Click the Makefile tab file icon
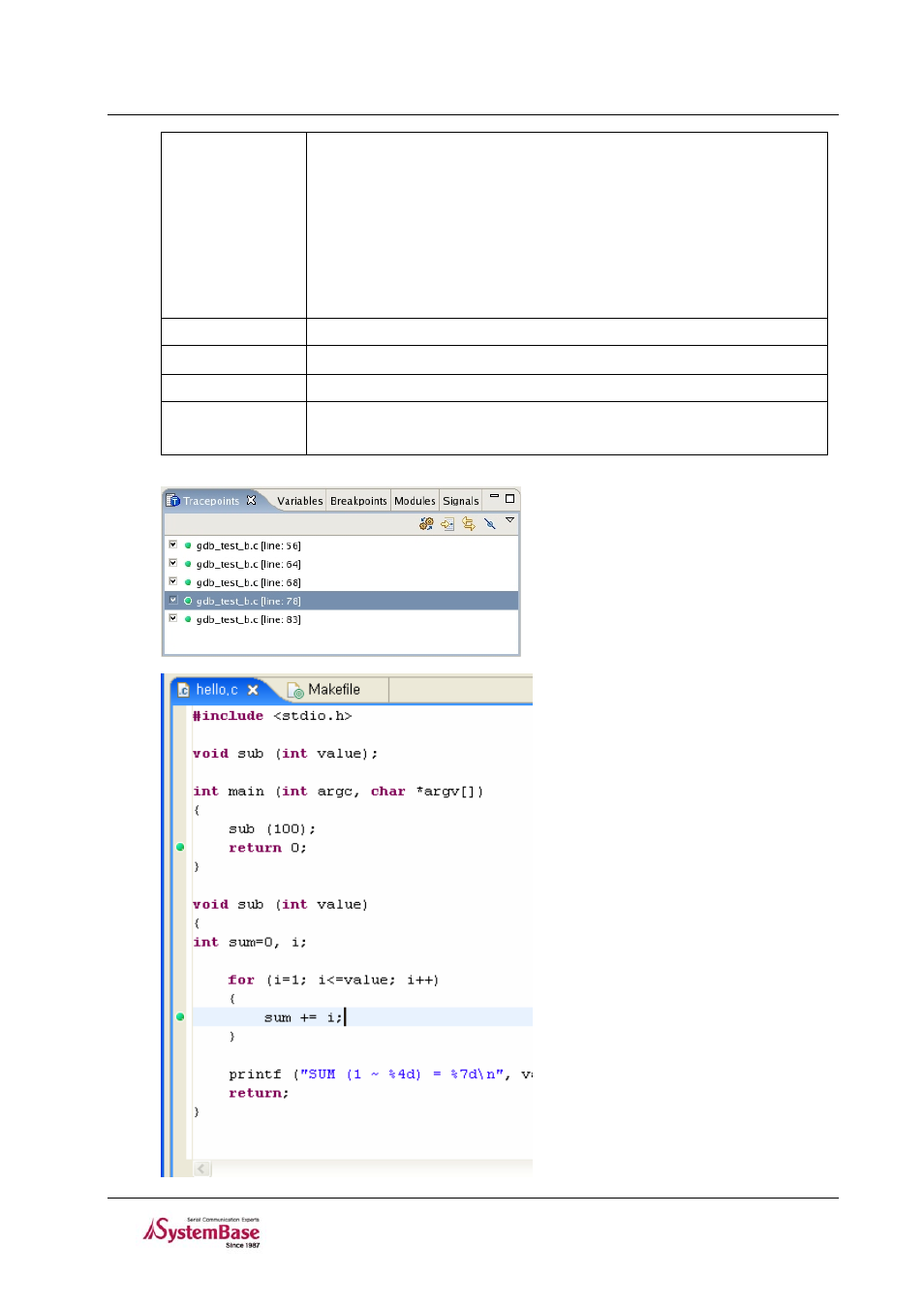 click(x=295, y=691)
